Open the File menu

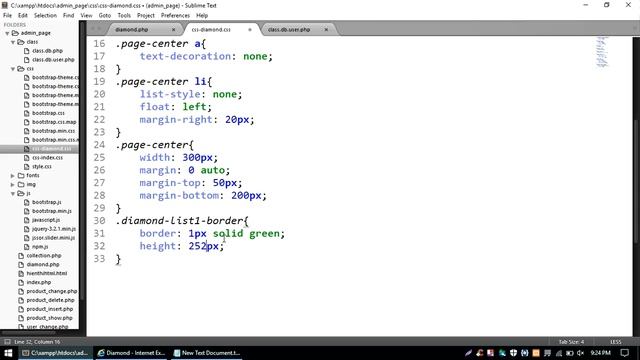7,16
